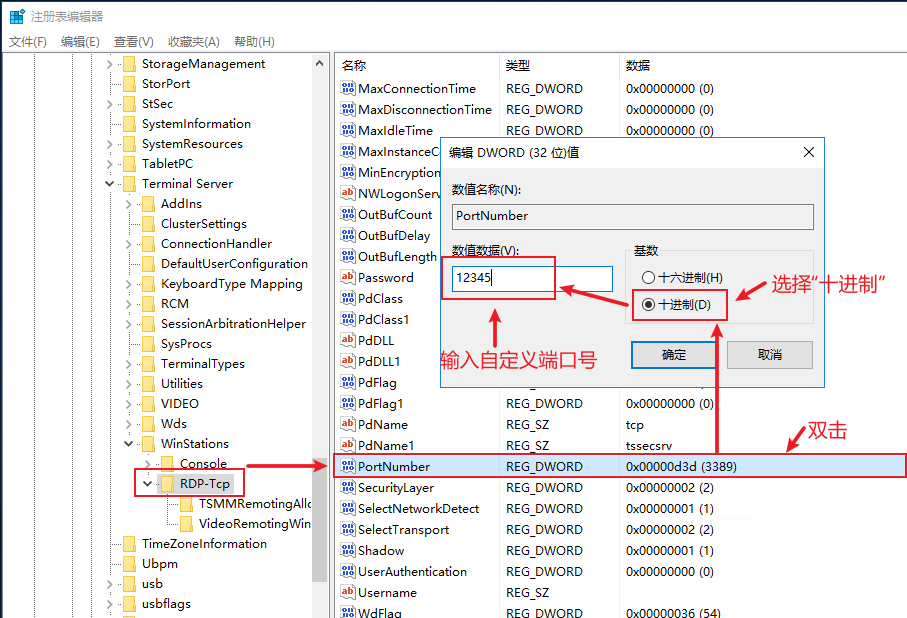The image size is (907, 618).
Task: Collapse the RDP-Tcp tree node
Action: pyautogui.click(x=148, y=483)
